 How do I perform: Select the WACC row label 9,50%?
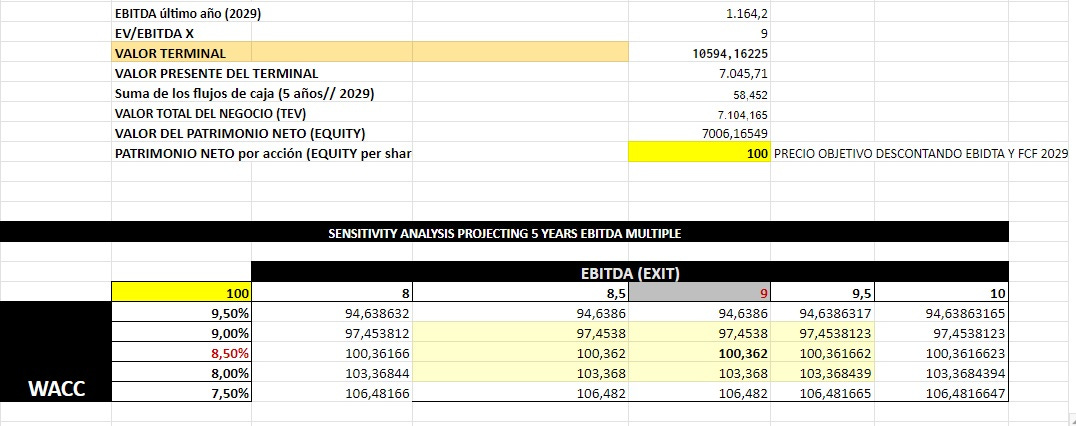tap(181, 313)
